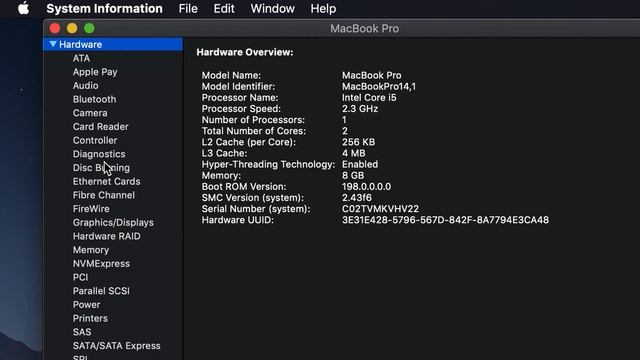This screenshot has height=360, width=640.
Task: Click the serial number C02TVMKVHV22
Action: (380, 209)
